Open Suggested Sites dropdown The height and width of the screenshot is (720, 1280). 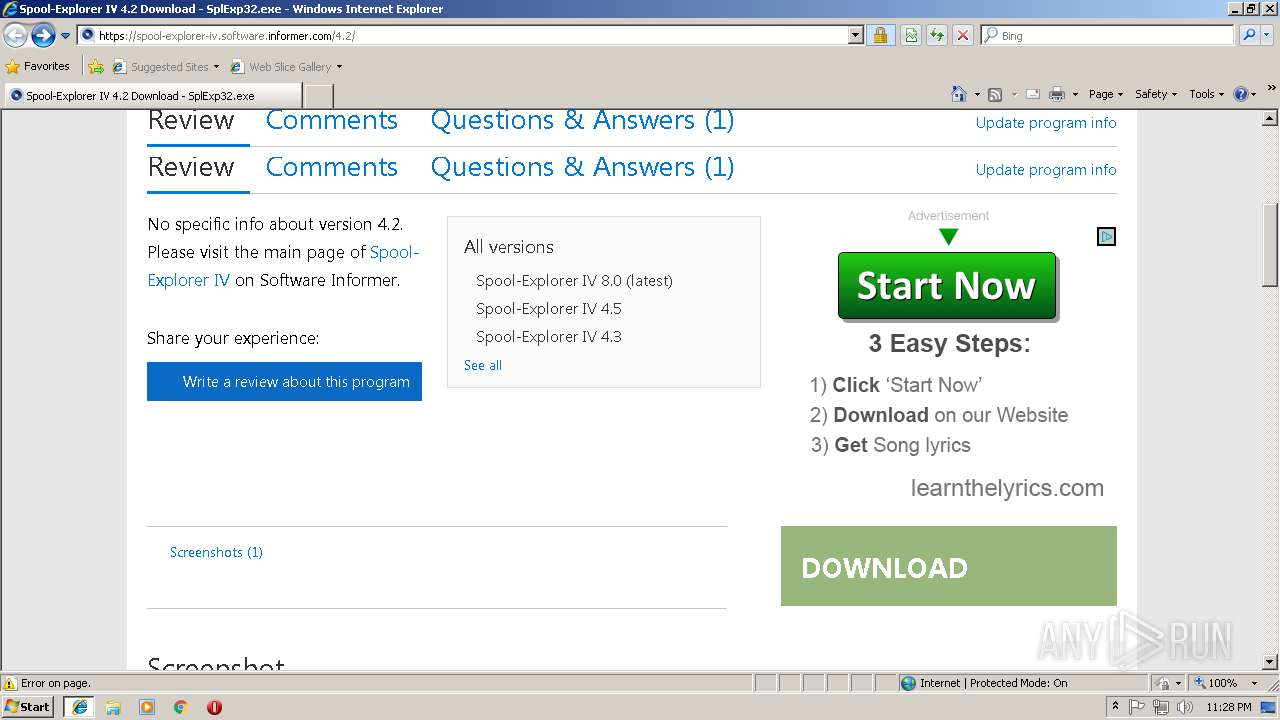166,67
